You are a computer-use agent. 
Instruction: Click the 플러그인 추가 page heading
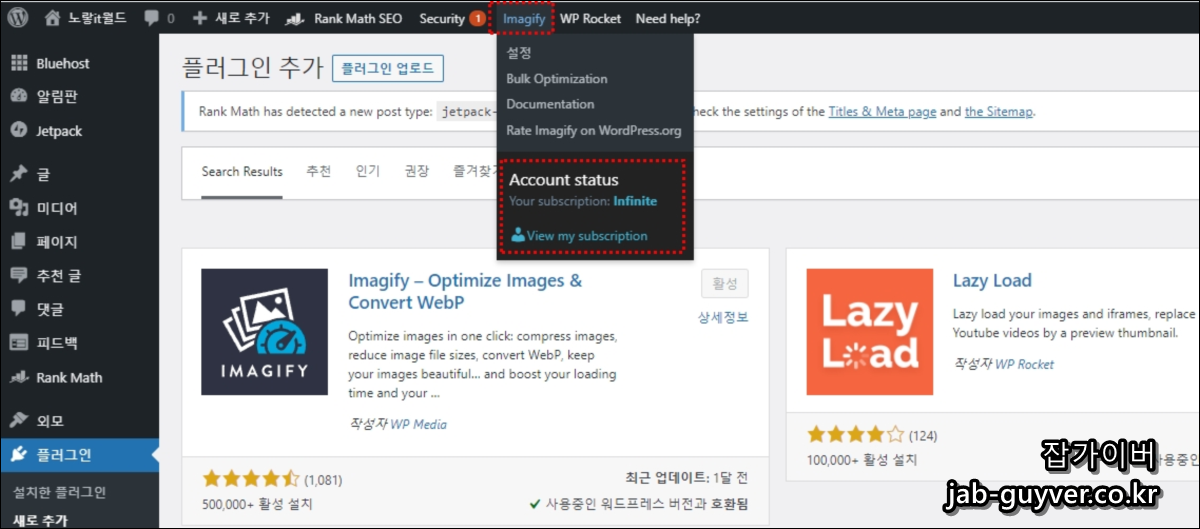pyautogui.click(x=253, y=68)
